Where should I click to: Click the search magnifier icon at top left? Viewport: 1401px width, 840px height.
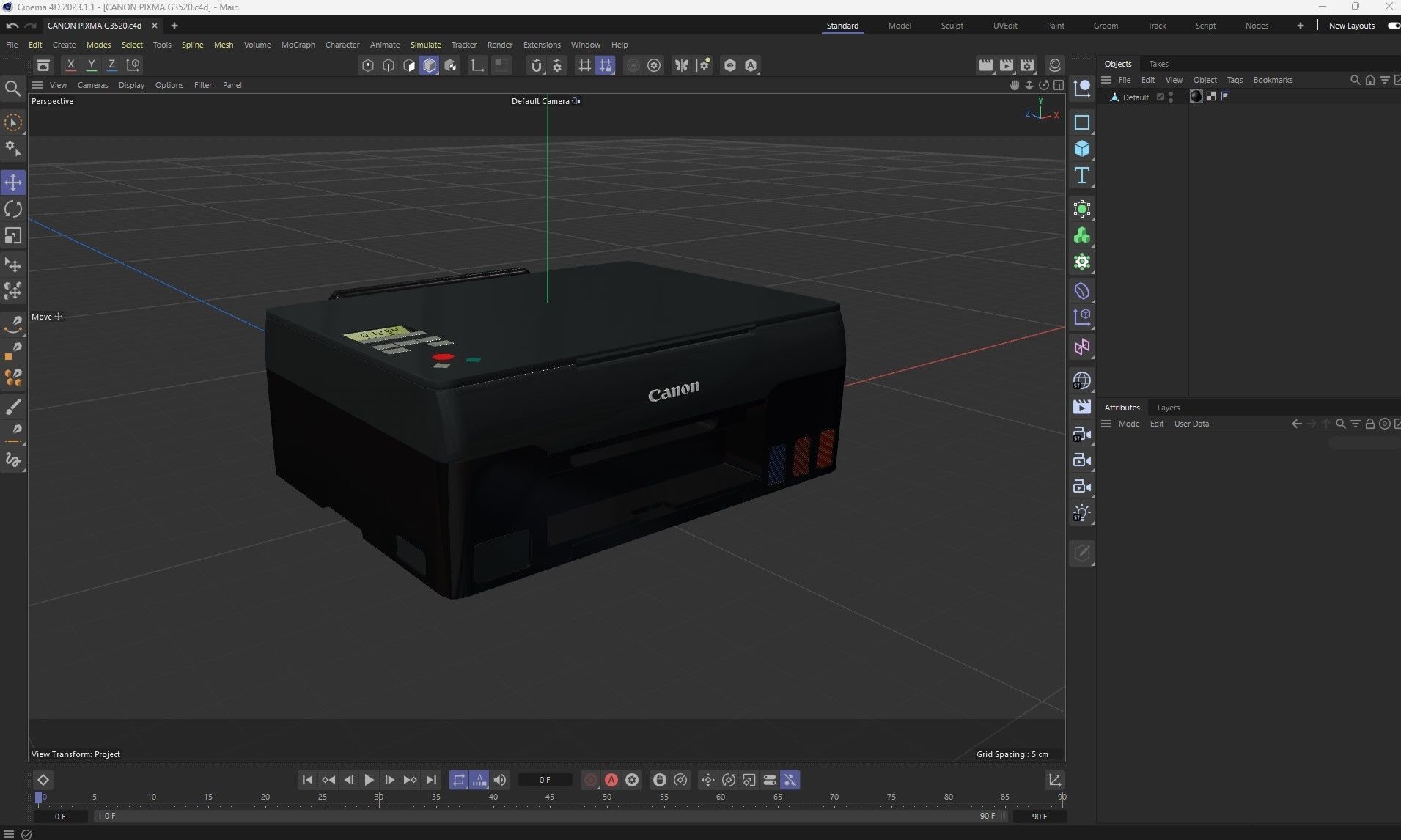pyautogui.click(x=12, y=89)
